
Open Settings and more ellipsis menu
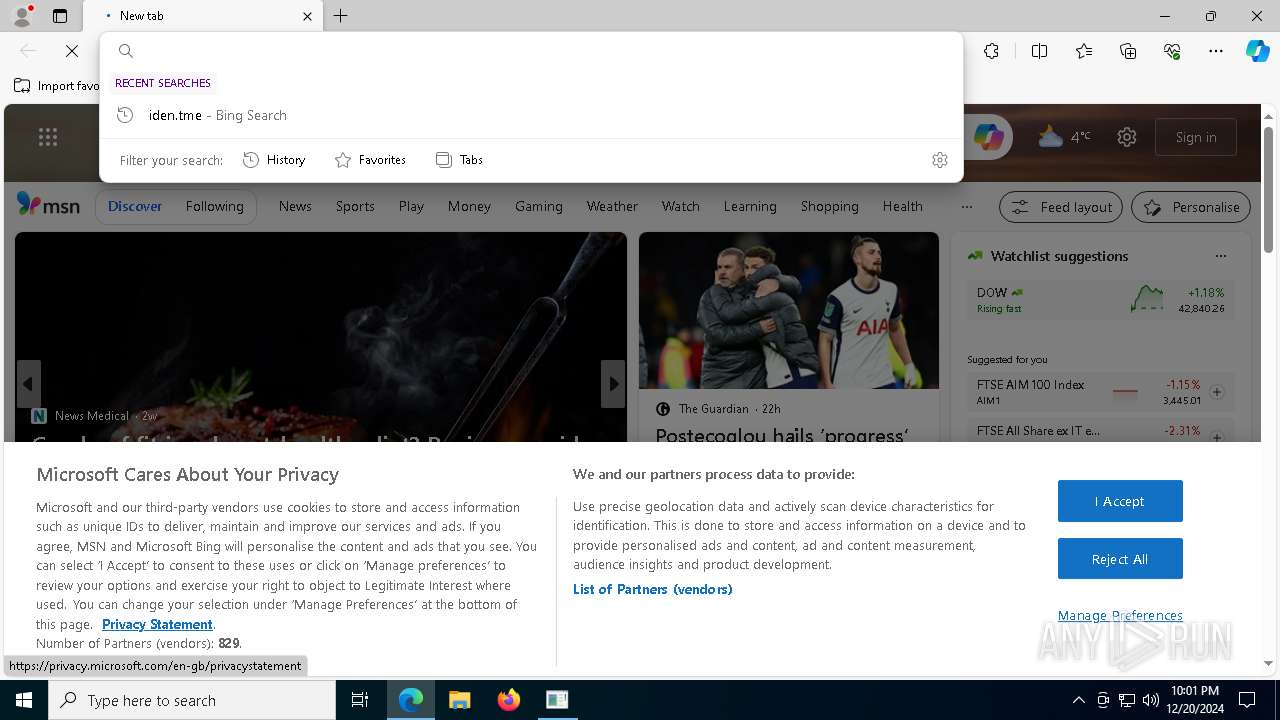1216,51
